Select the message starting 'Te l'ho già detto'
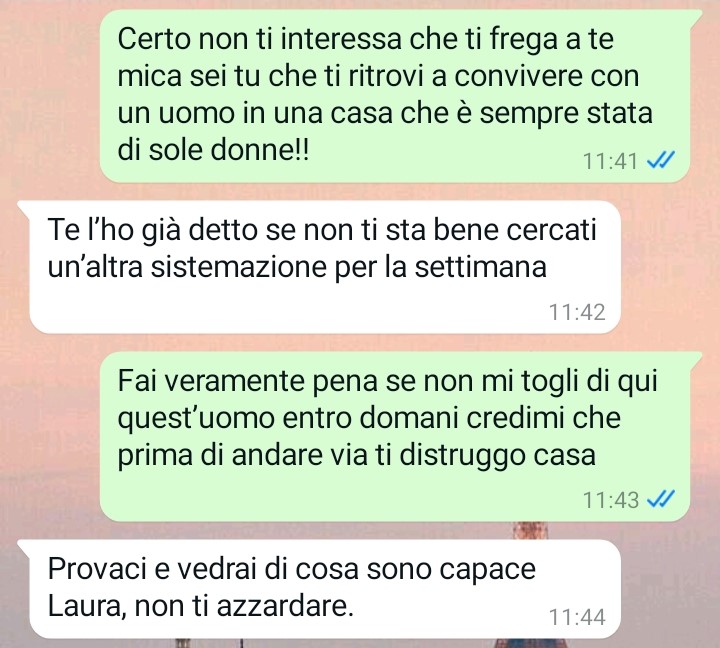 (325, 267)
